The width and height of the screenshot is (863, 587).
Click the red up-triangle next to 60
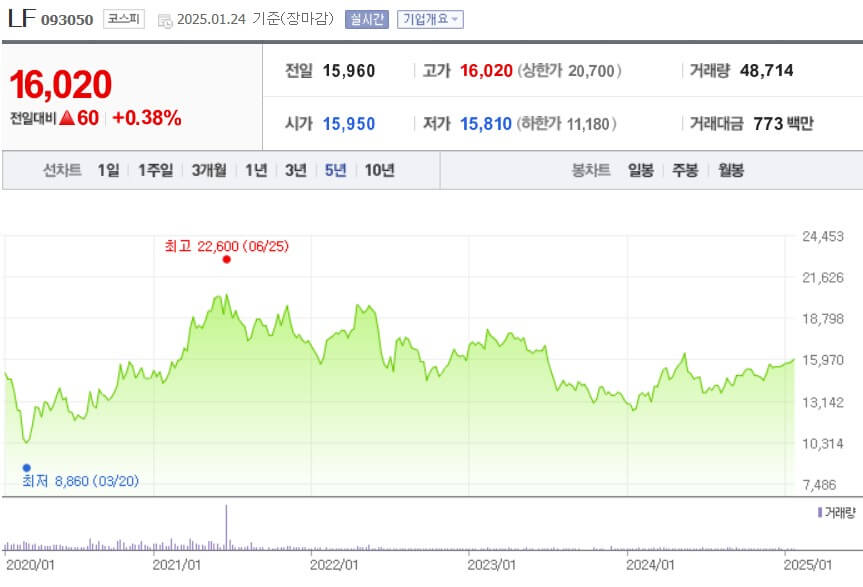click(x=67, y=118)
